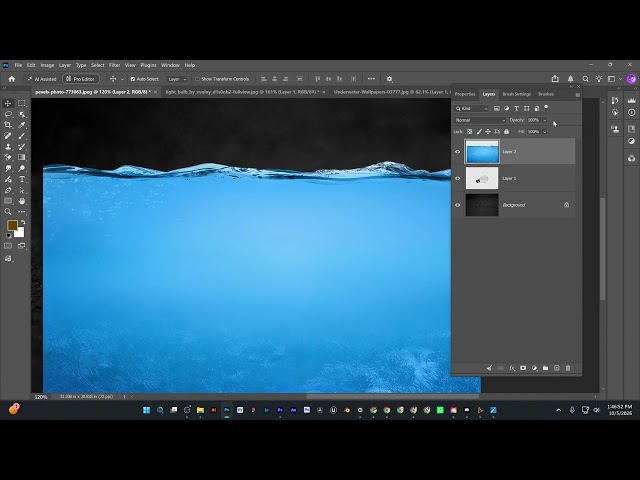Screen dimensions: 640x480
Task: Select the Path Selection tool
Action: [22, 190]
